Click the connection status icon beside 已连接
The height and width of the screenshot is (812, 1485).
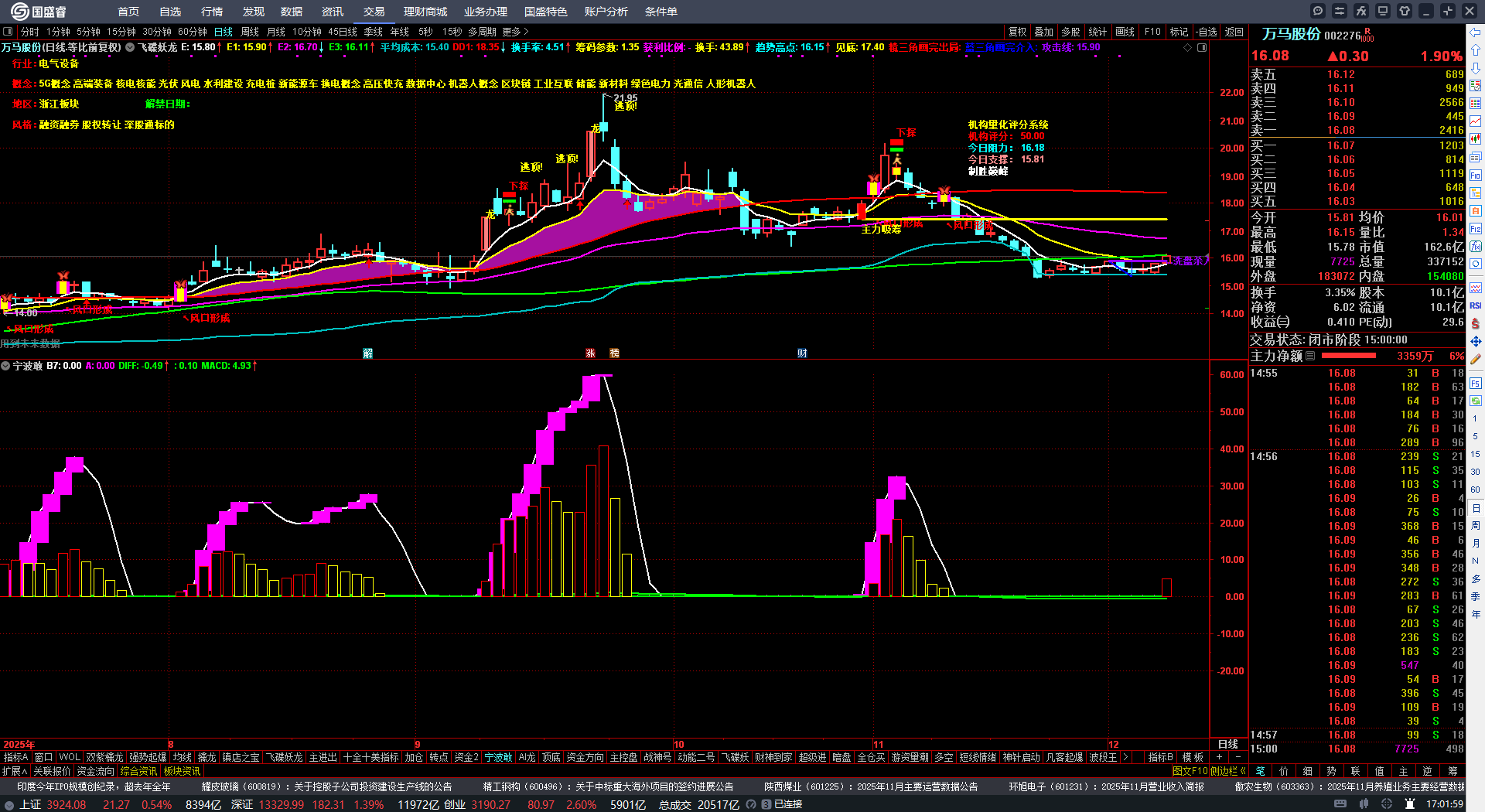(766, 804)
